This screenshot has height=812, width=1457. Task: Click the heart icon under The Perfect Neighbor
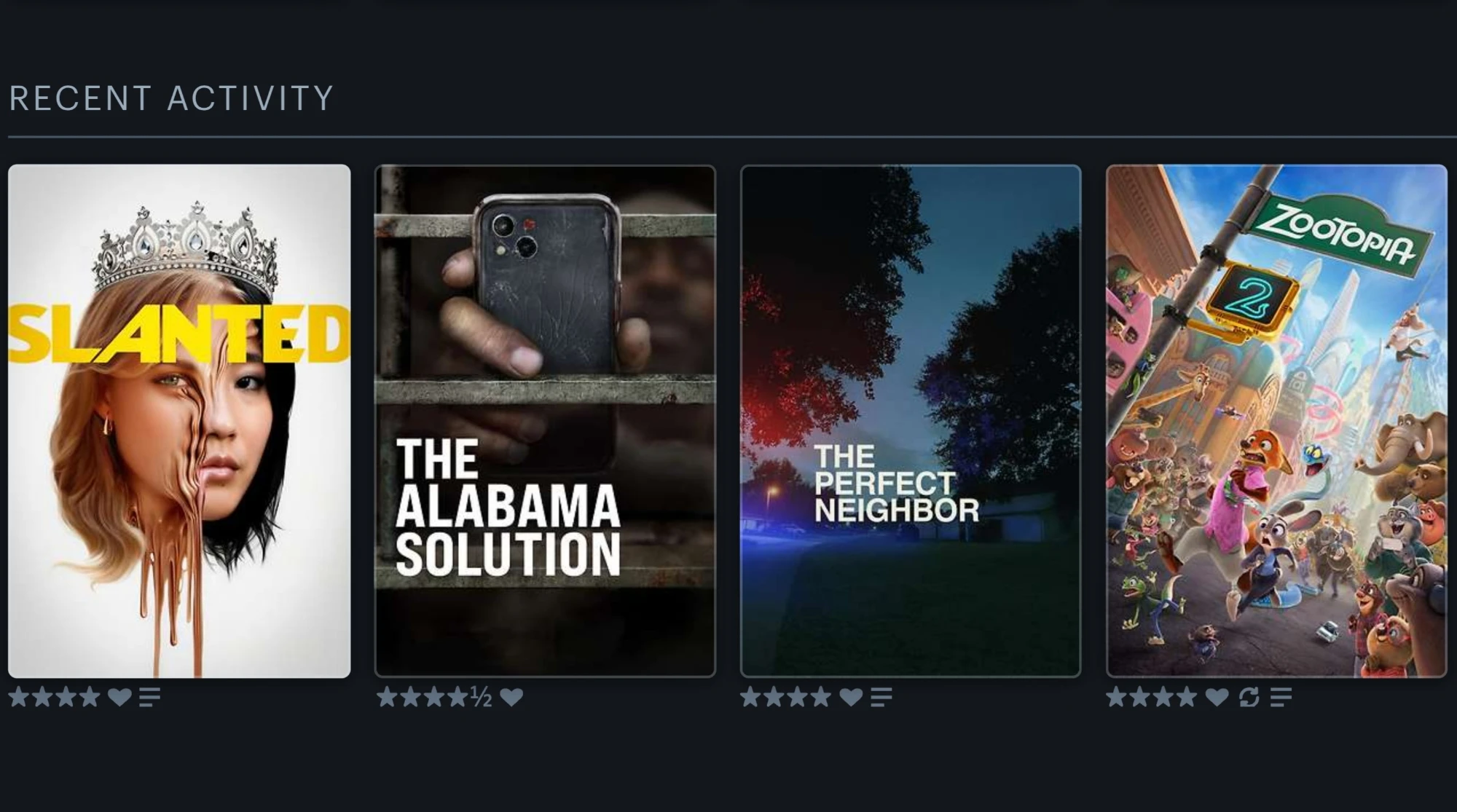click(851, 697)
